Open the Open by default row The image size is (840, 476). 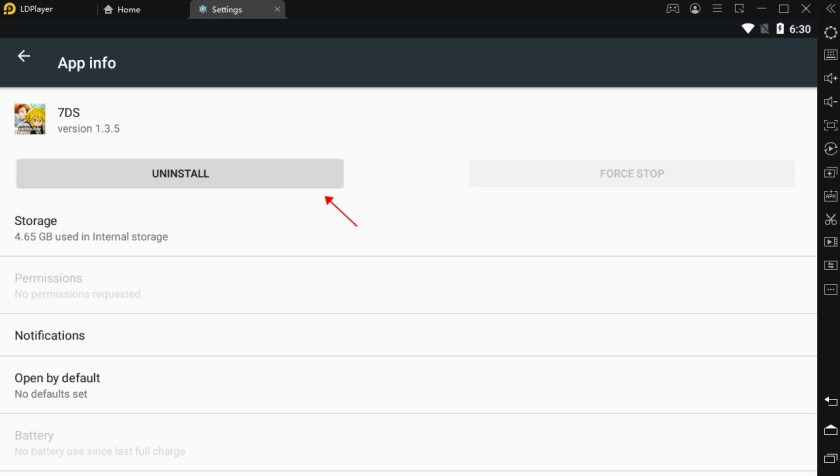408,385
